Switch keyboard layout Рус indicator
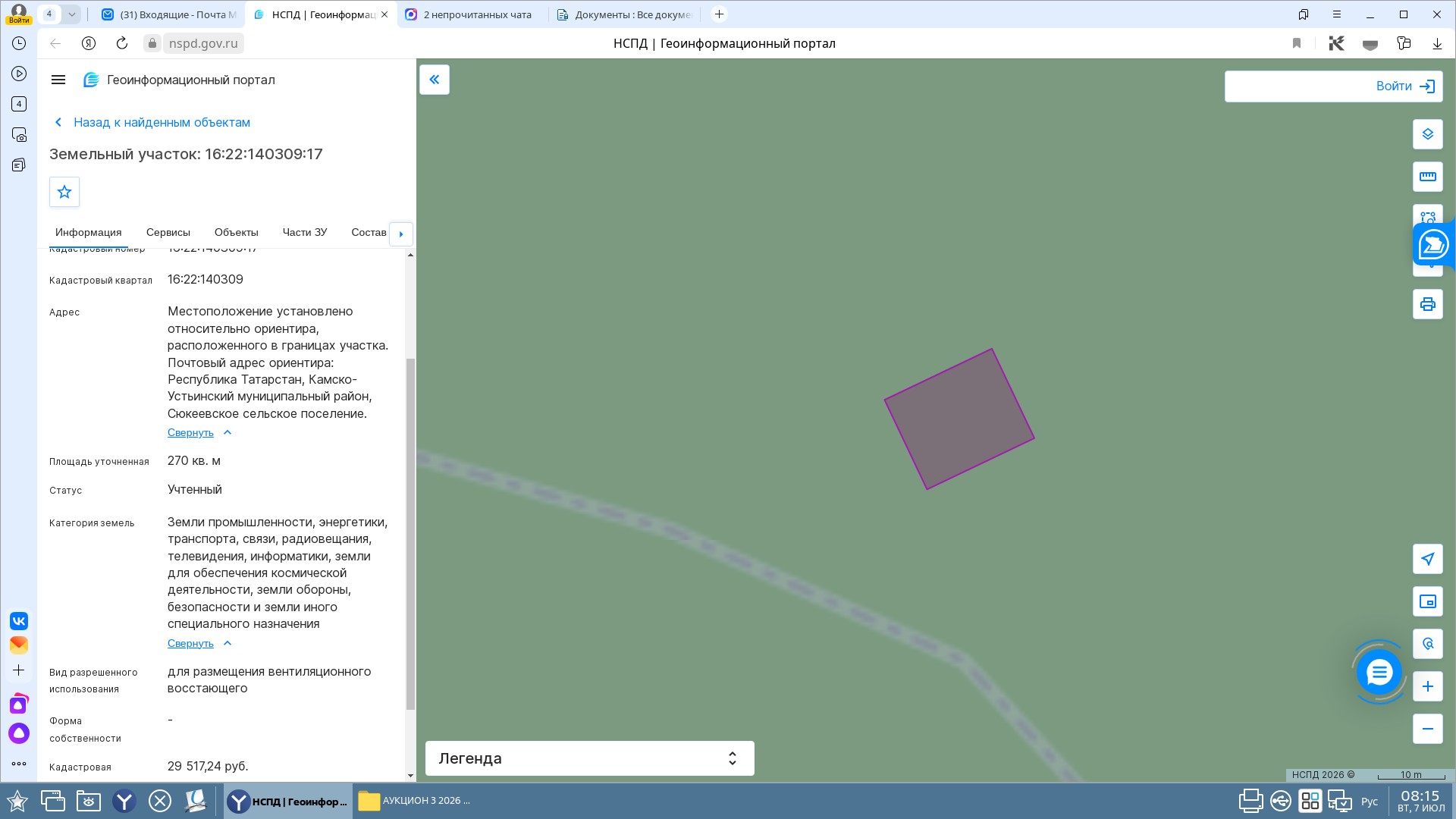The width and height of the screenshot is (1456, 819). [x=1370, y=802]
